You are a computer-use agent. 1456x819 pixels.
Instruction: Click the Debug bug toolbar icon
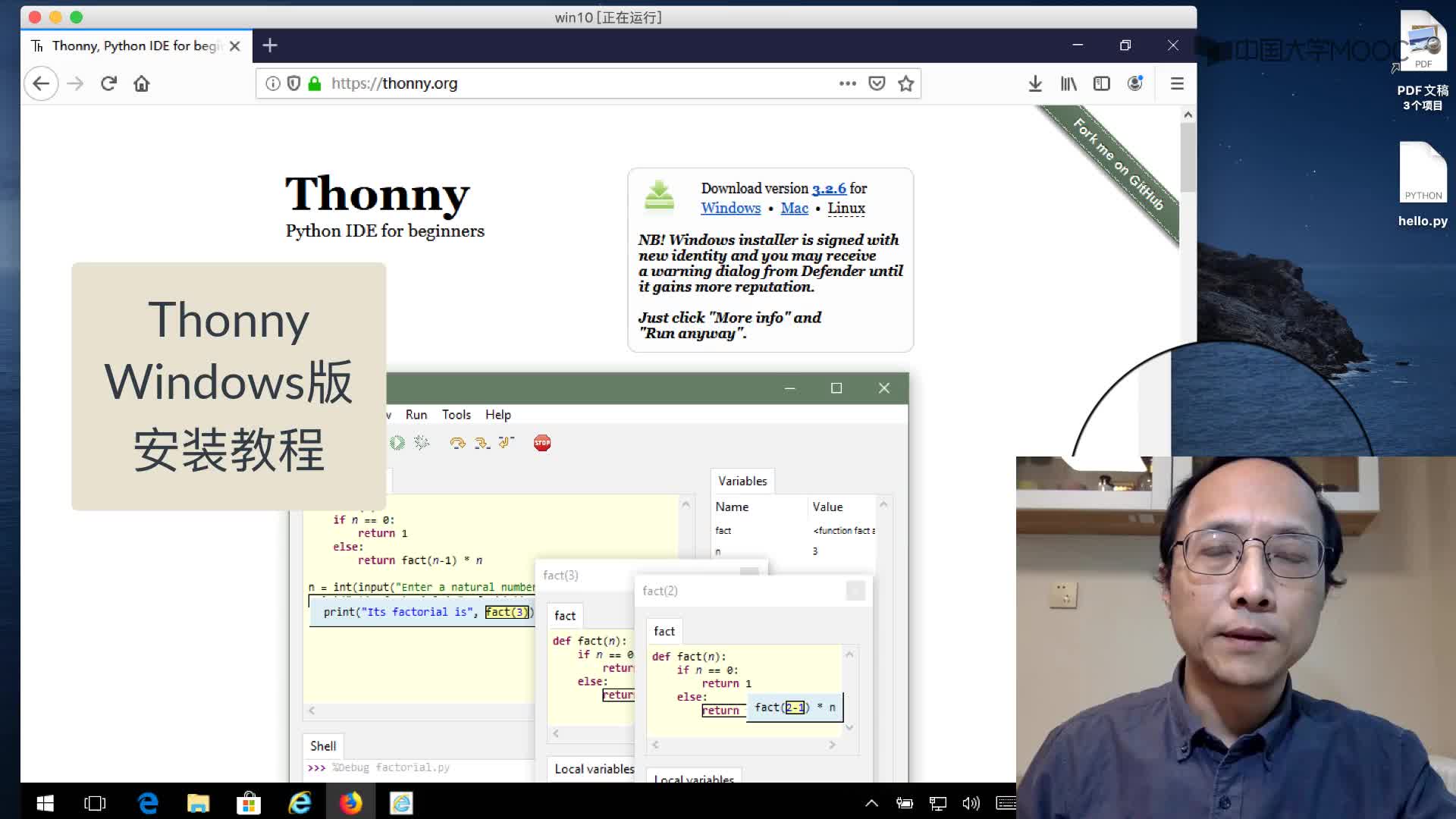(422, 443)
